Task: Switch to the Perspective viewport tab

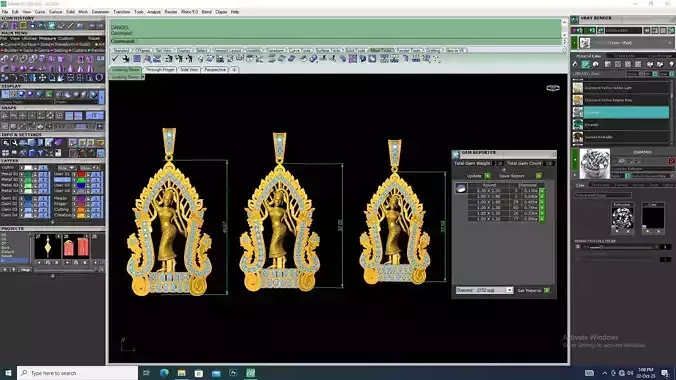Action: (x=215, y=69)
